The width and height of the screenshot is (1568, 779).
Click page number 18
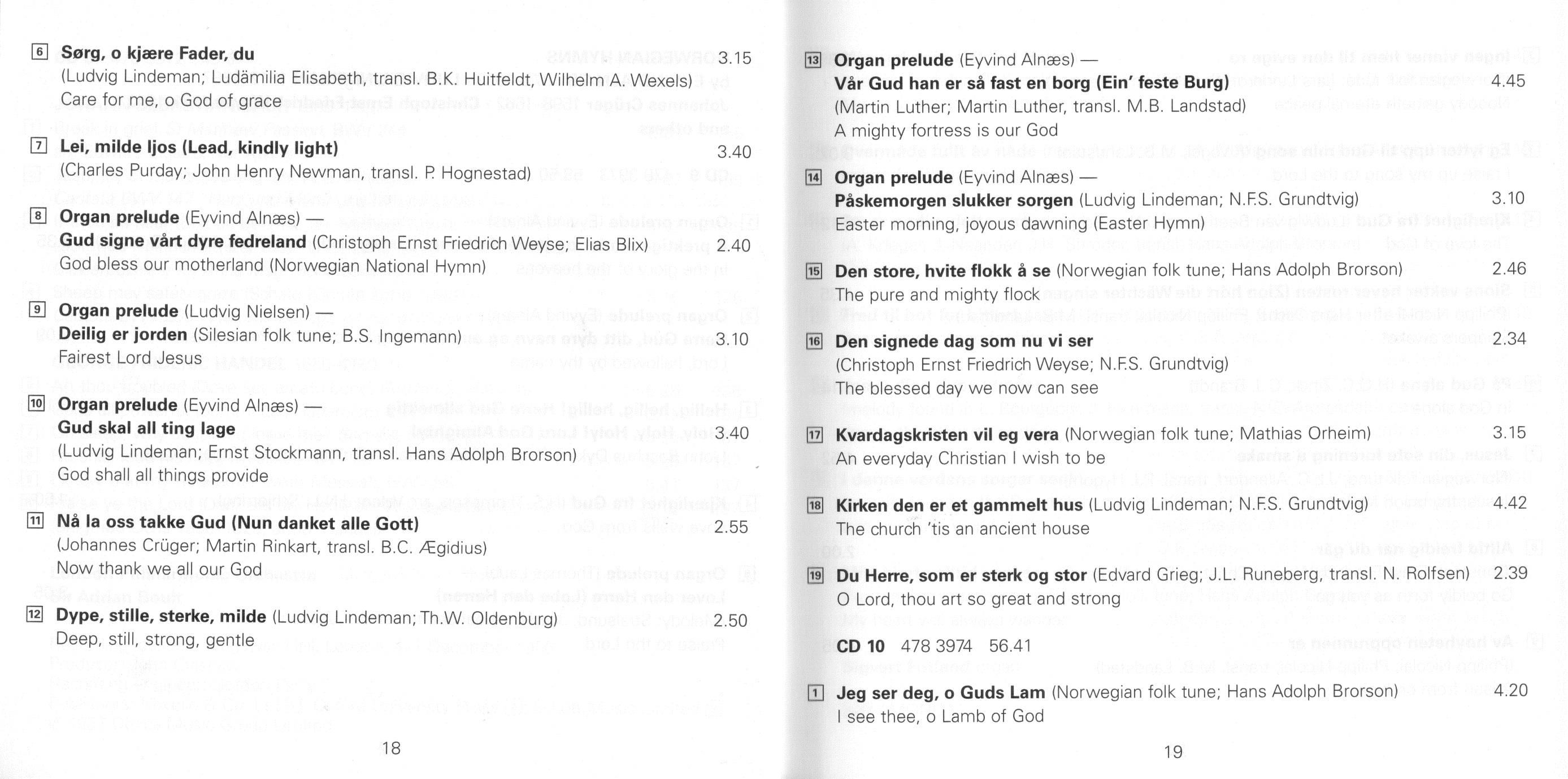[392, 747]
